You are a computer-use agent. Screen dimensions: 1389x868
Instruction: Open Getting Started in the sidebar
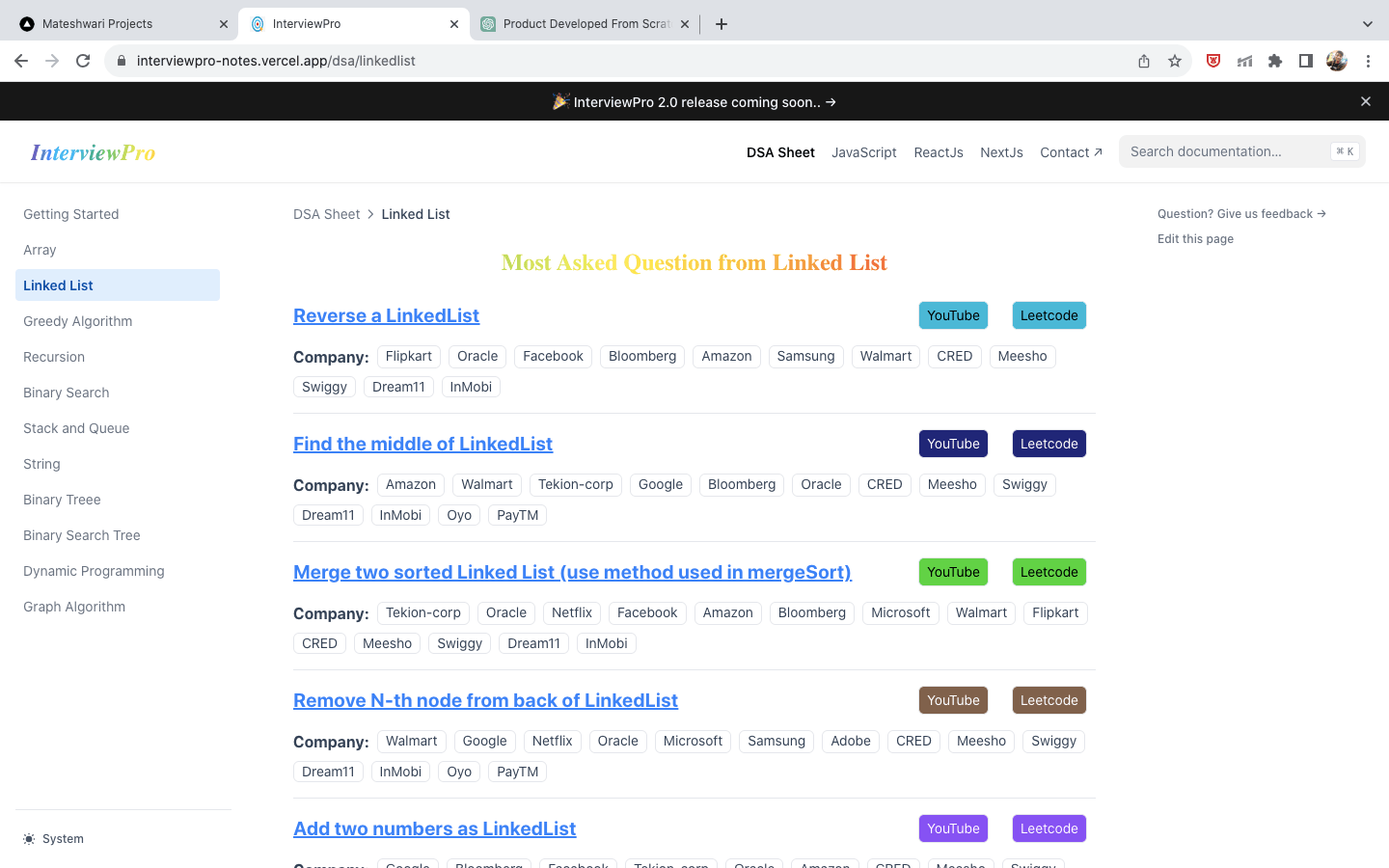118,214
